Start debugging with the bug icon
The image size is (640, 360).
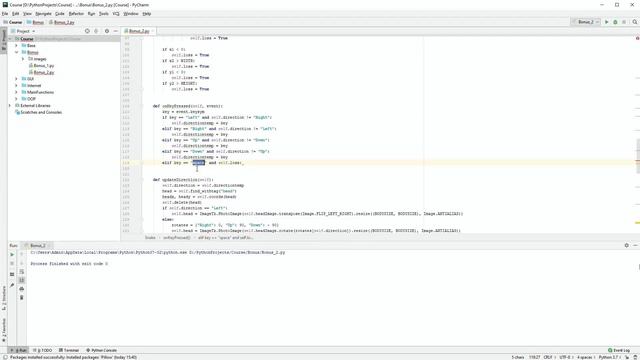(615, 22)
